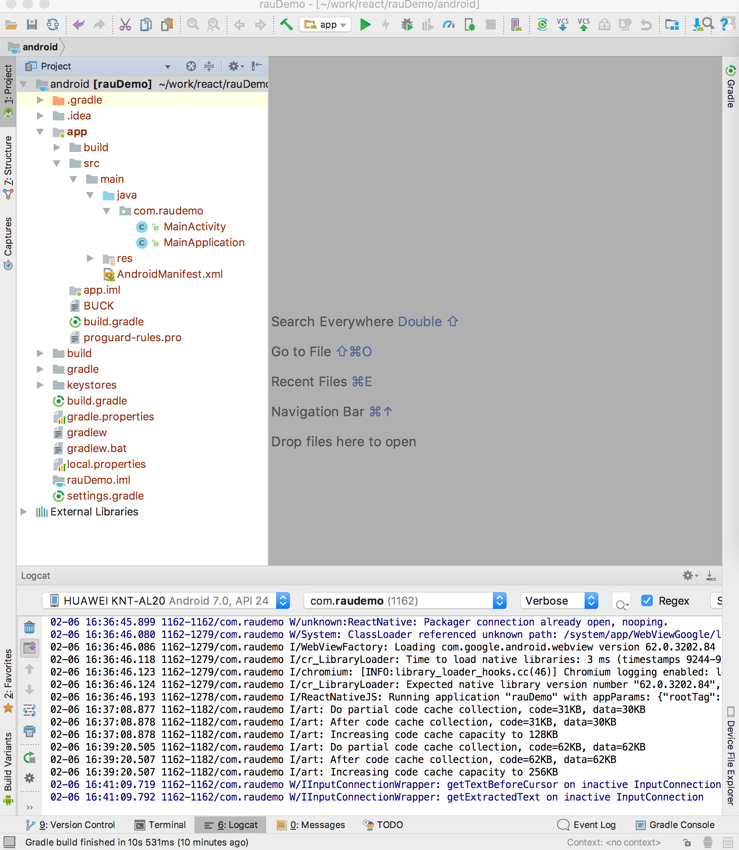This screenshot has width=739, height=850.
Task: Click the Debug app bug icon
Action: [x=407, y=25]
